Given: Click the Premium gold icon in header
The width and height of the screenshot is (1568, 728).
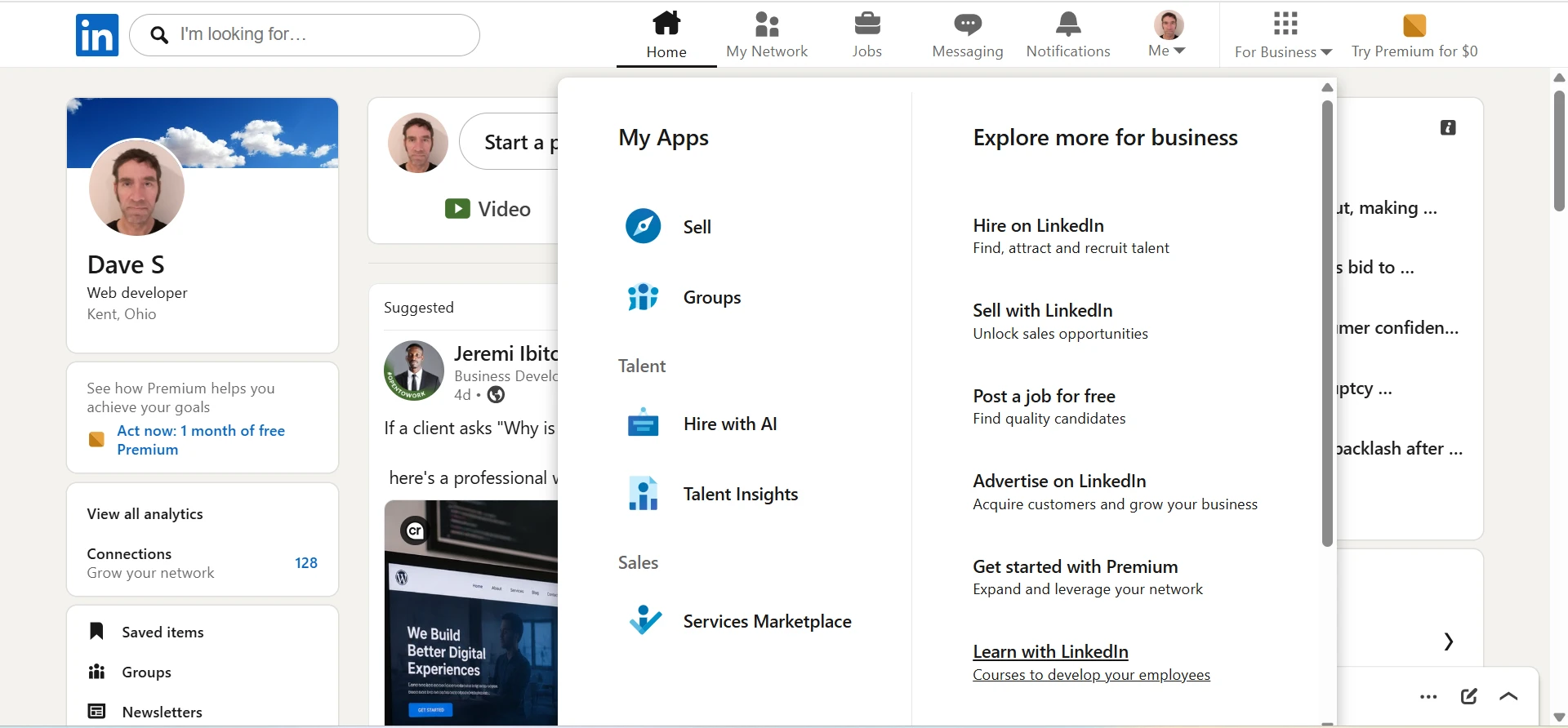Looking at the screenshot, I should 1414,25.
